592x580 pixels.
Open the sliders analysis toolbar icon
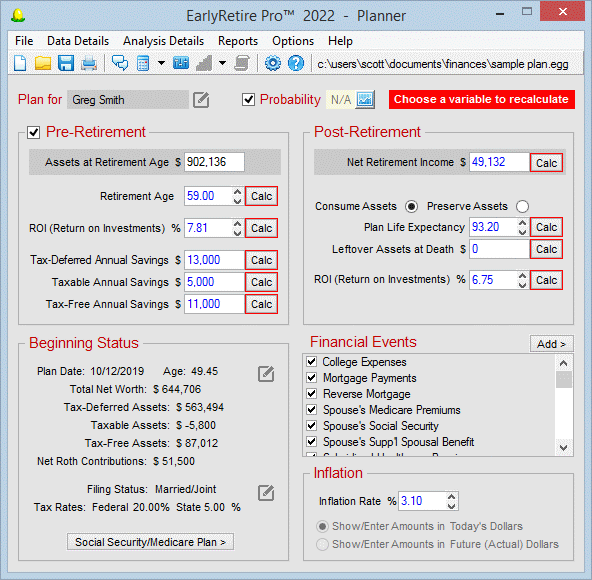pyautogui.click(x=181, y=63)
